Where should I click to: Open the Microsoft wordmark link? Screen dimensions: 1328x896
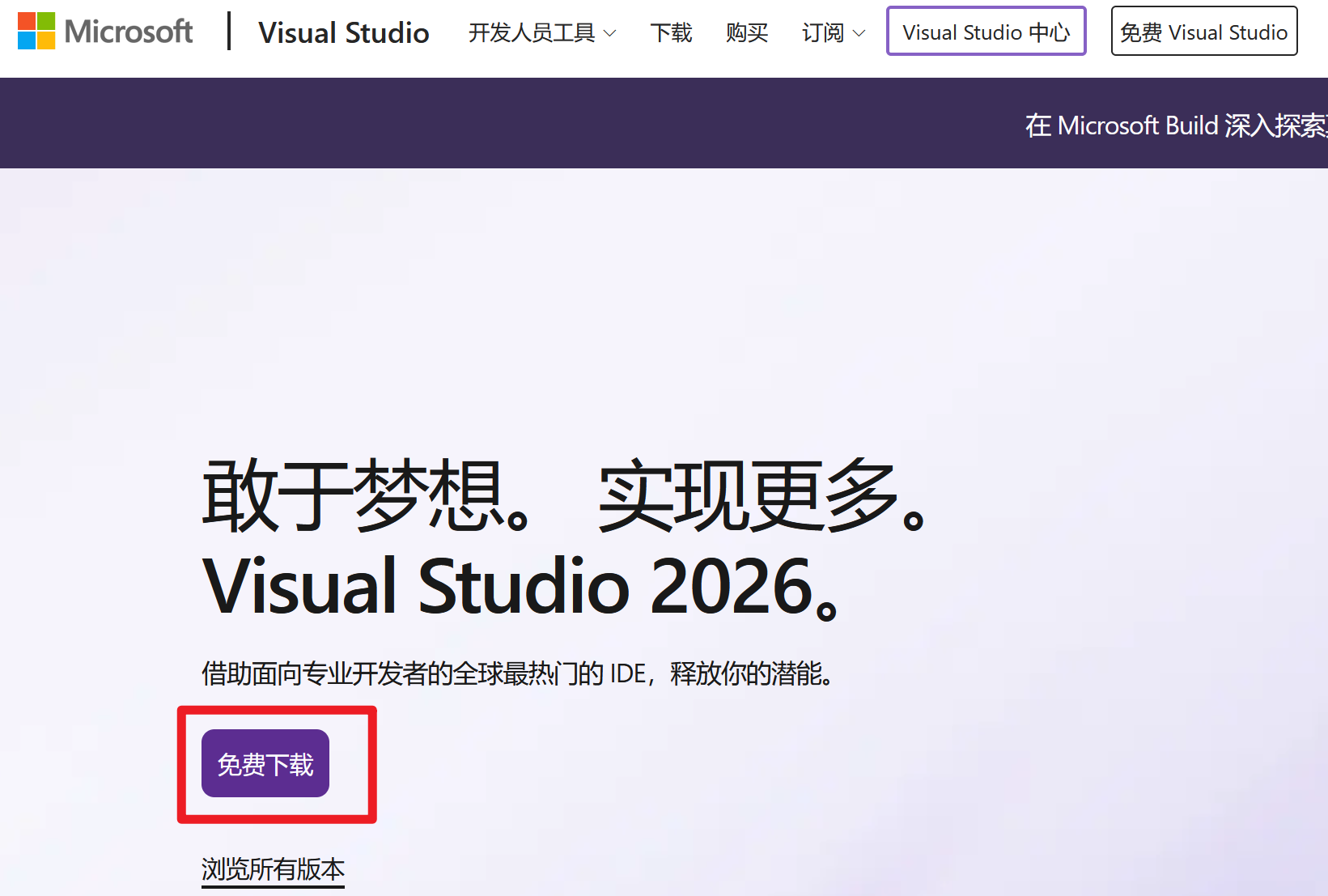[128, 32]
